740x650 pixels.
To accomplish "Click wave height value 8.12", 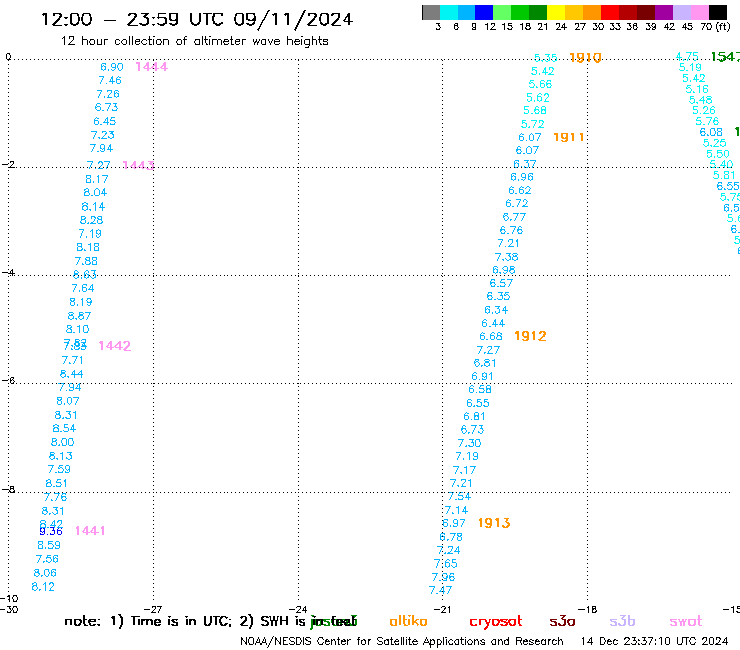I will tap(43, 587).
